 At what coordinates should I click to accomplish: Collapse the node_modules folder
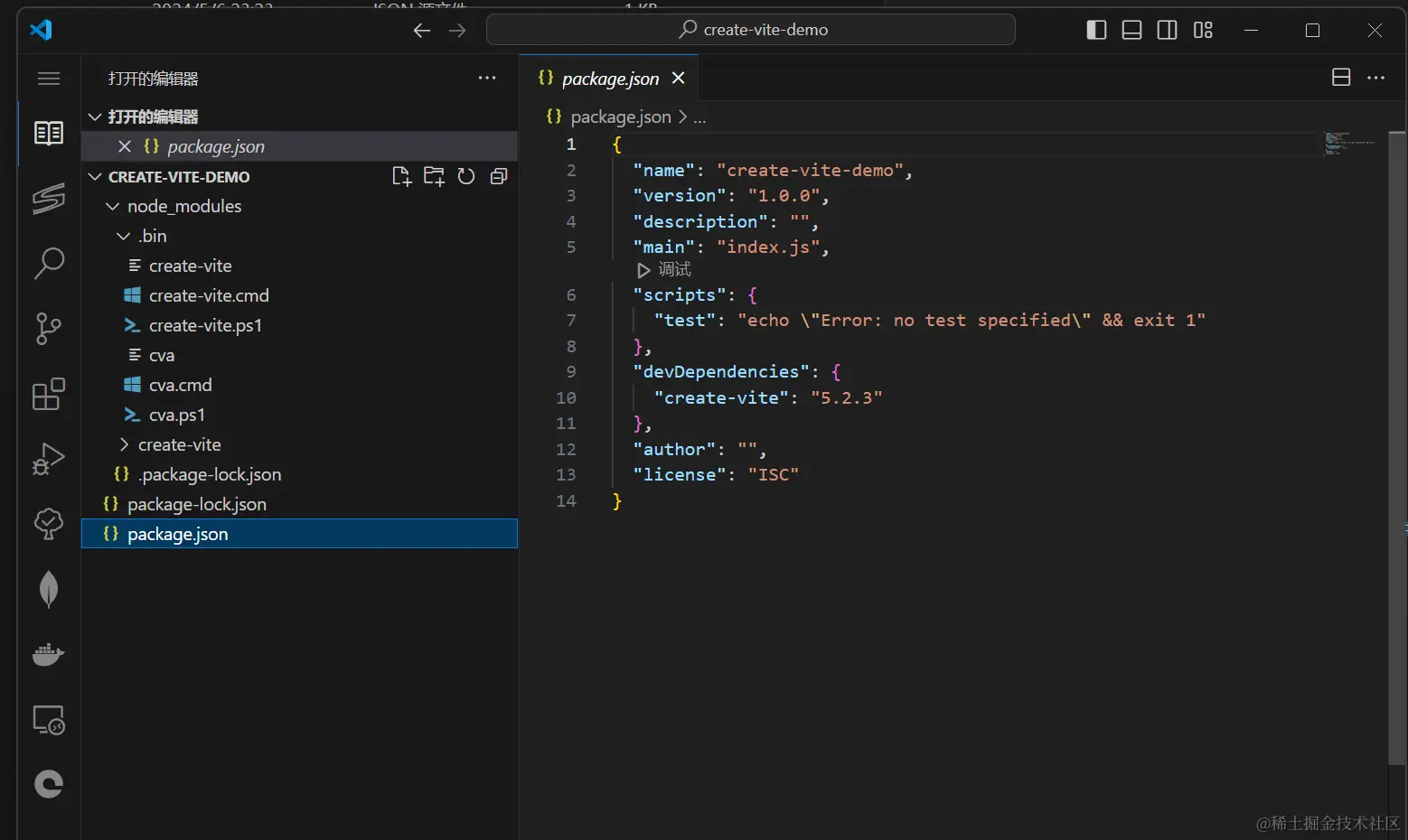(113, 207)
